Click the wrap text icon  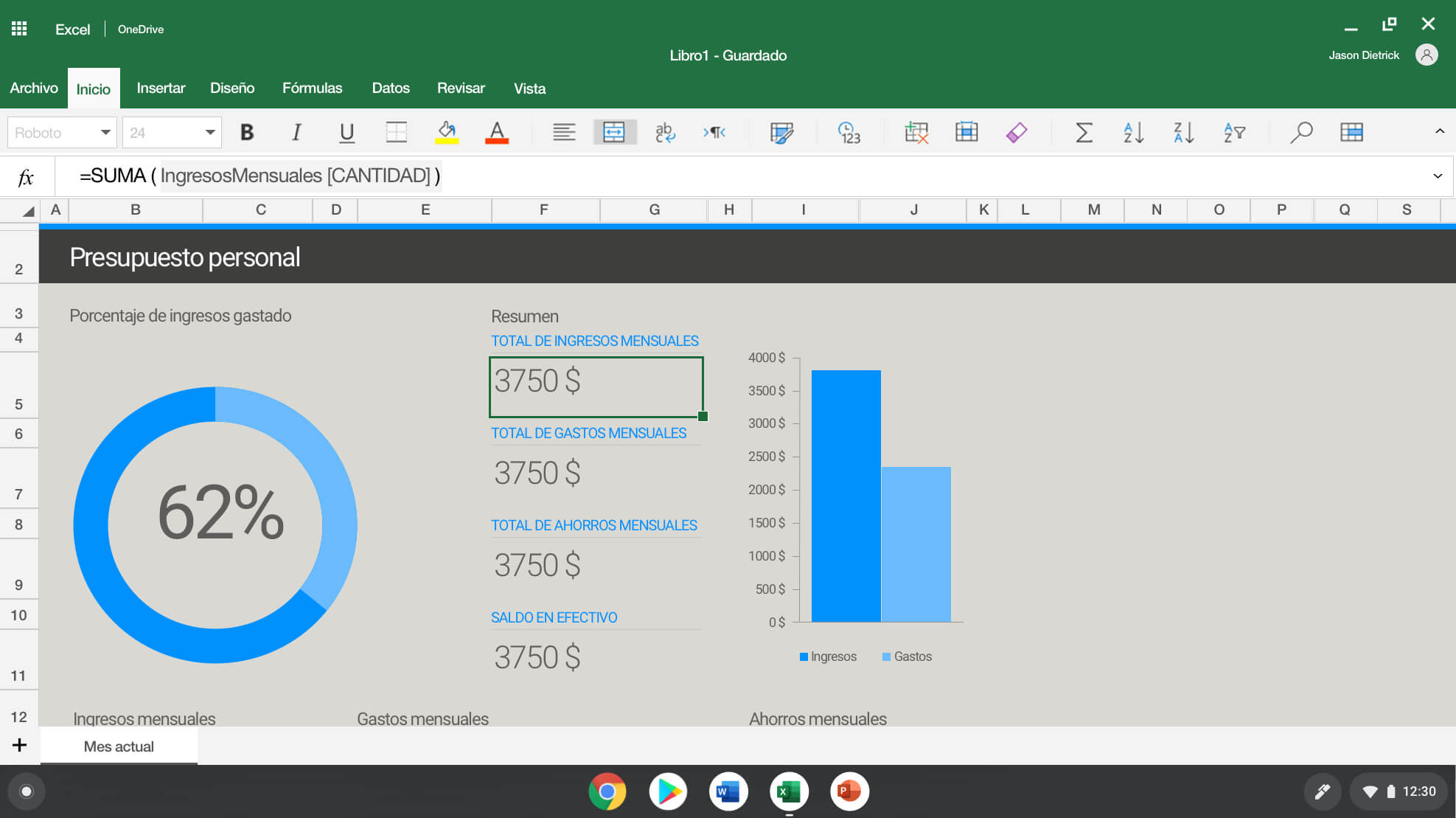click(665, 132)
